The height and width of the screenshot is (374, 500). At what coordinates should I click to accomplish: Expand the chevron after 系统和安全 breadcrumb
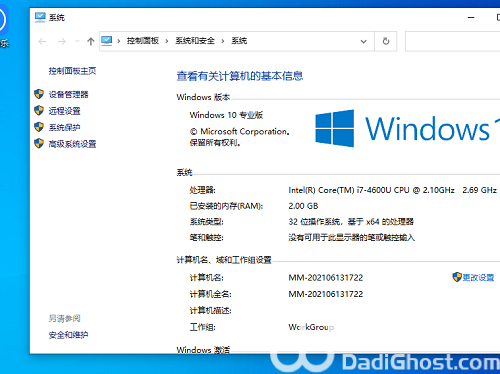pos(223,41)
